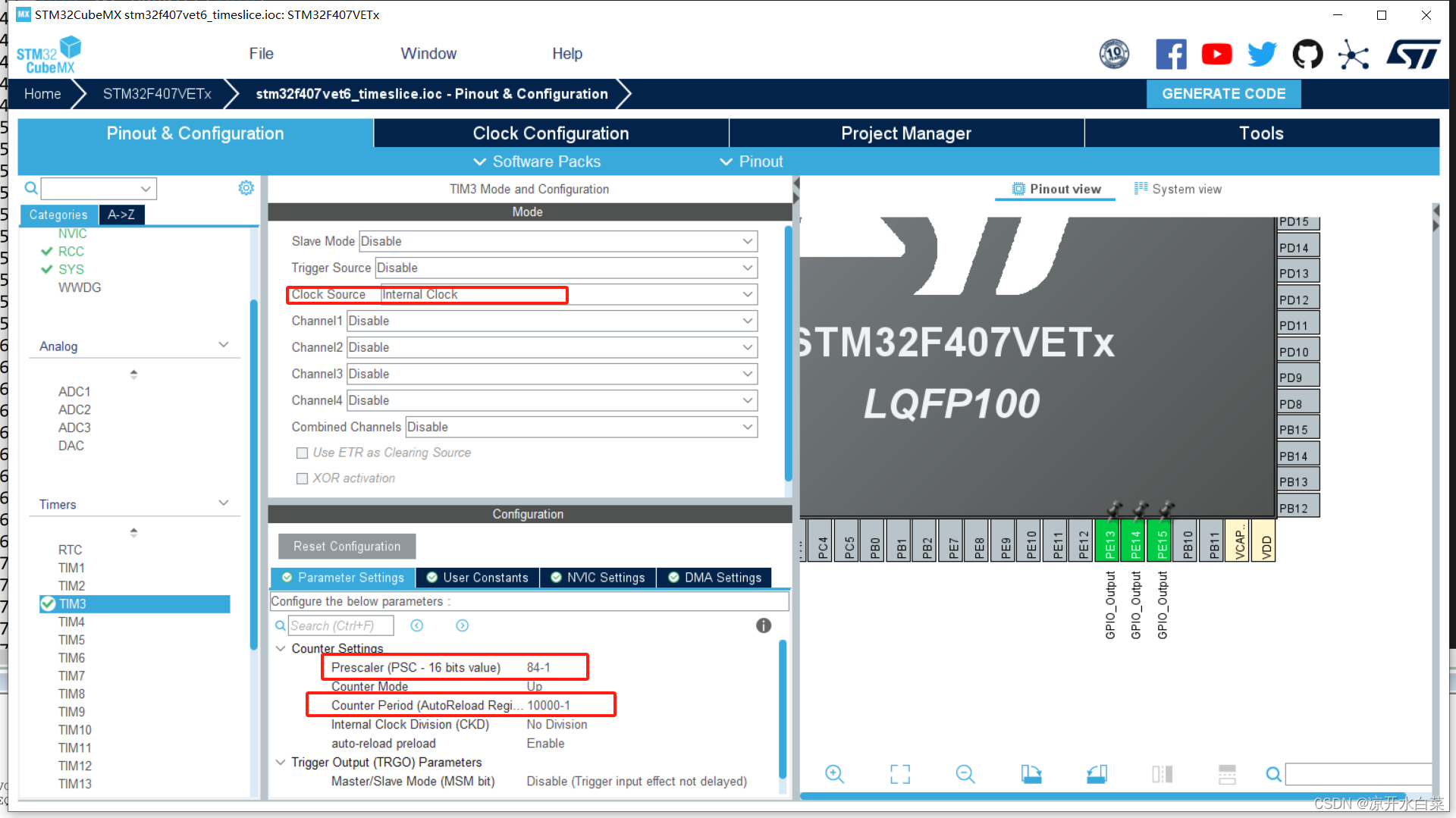This screenshot has height=818, width=1456.
Task: Rotate chip counter-clockwise icon
Action: point(1097,774)
